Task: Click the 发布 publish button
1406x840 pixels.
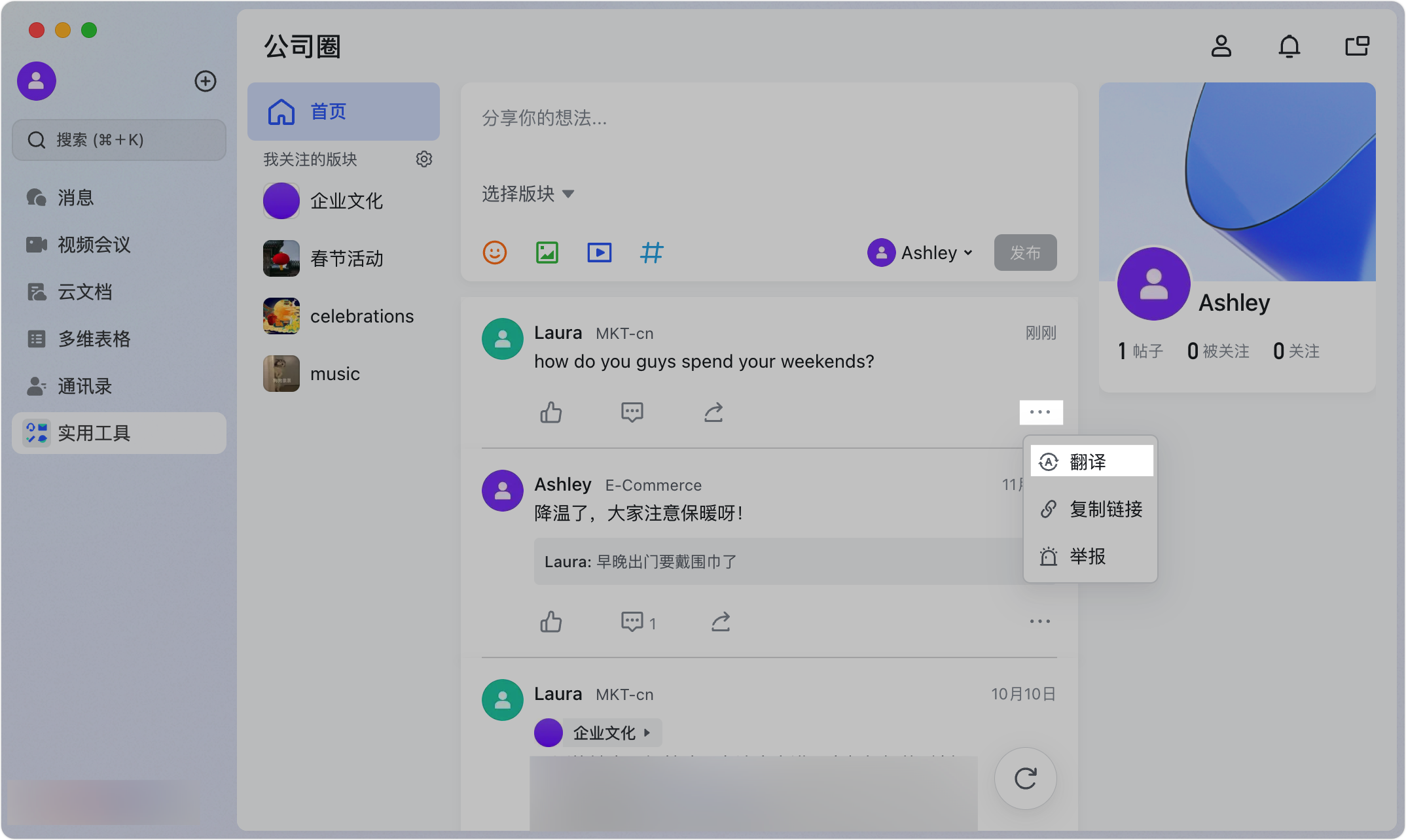Action: point(1026,253)
